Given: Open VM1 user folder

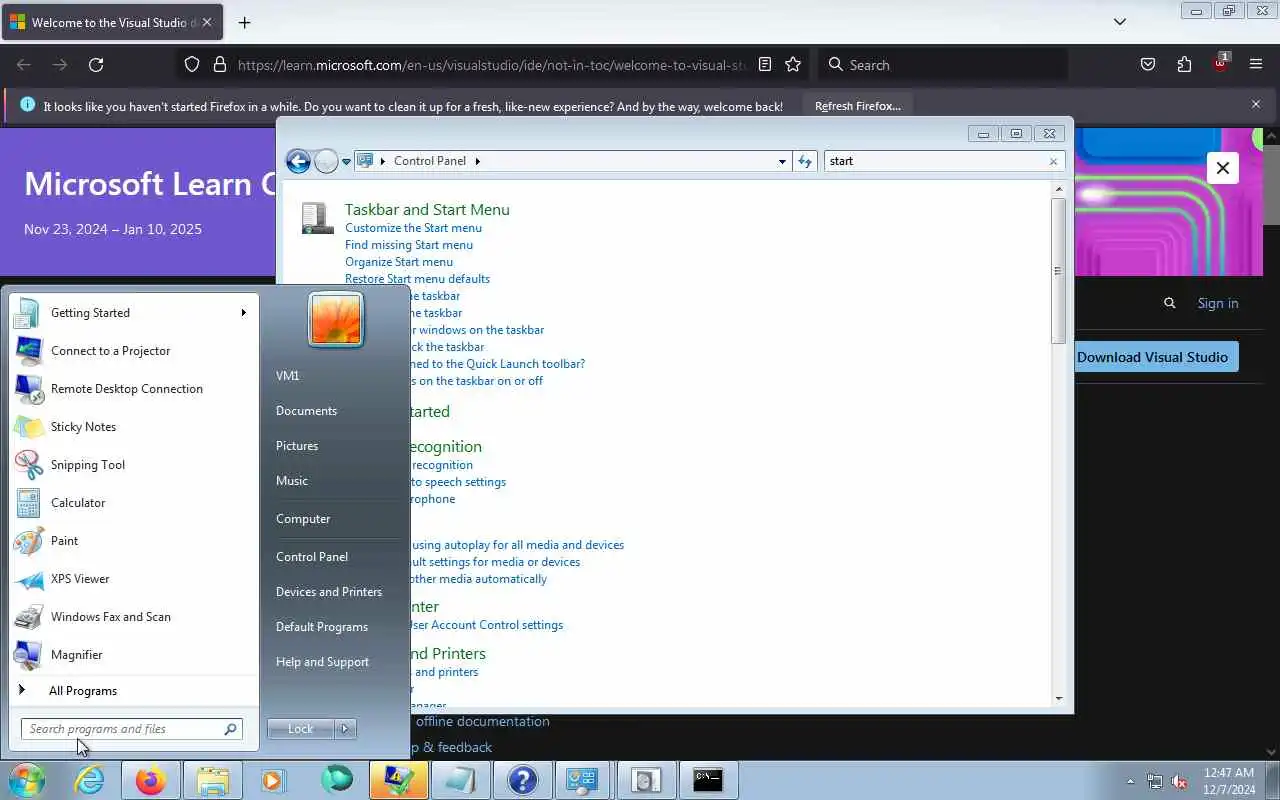Looking at the screenshot, I should 287,376.
